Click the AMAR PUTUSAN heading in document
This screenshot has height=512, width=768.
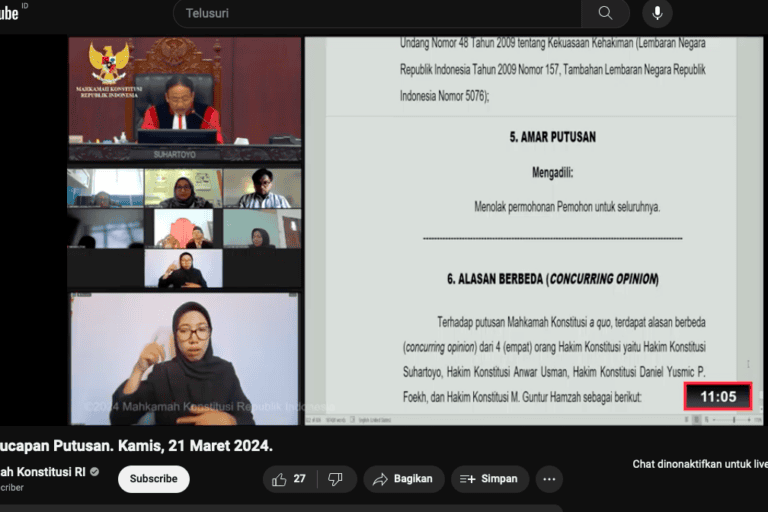[x=552, y=137]
